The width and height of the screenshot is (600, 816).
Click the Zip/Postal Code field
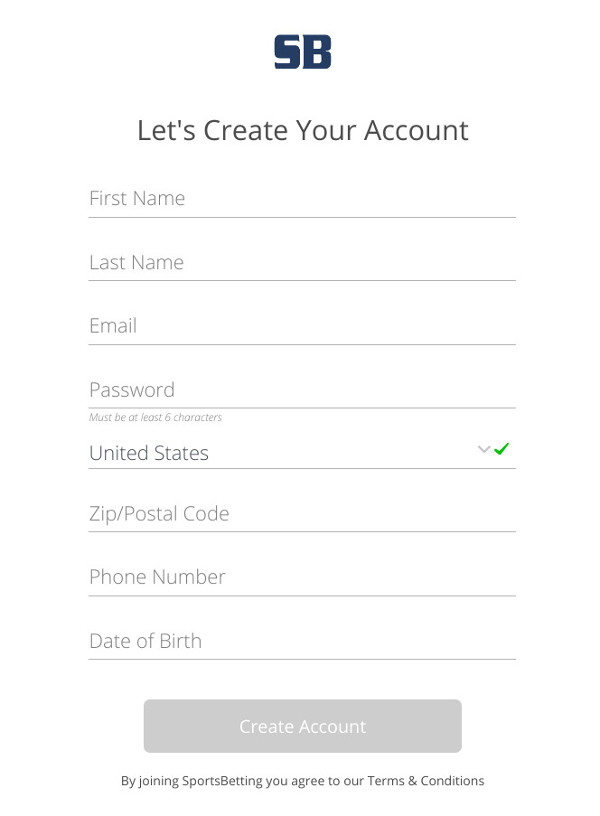302,514
